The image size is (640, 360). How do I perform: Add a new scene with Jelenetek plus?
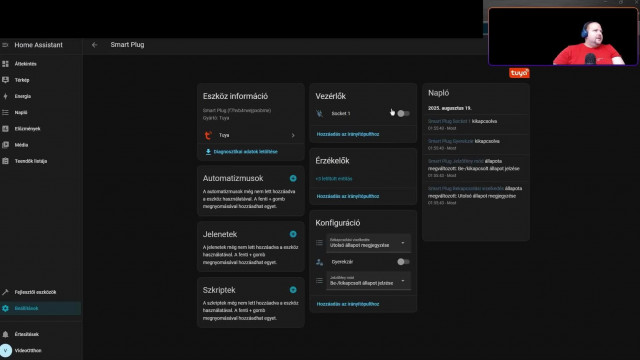click(293, 234)
